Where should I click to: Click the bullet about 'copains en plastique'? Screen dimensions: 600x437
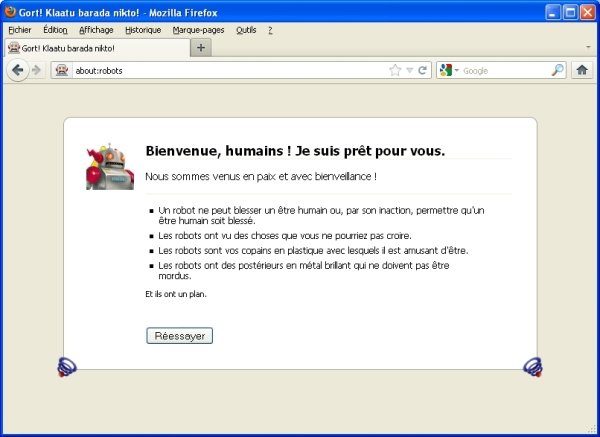pos(313,251)
